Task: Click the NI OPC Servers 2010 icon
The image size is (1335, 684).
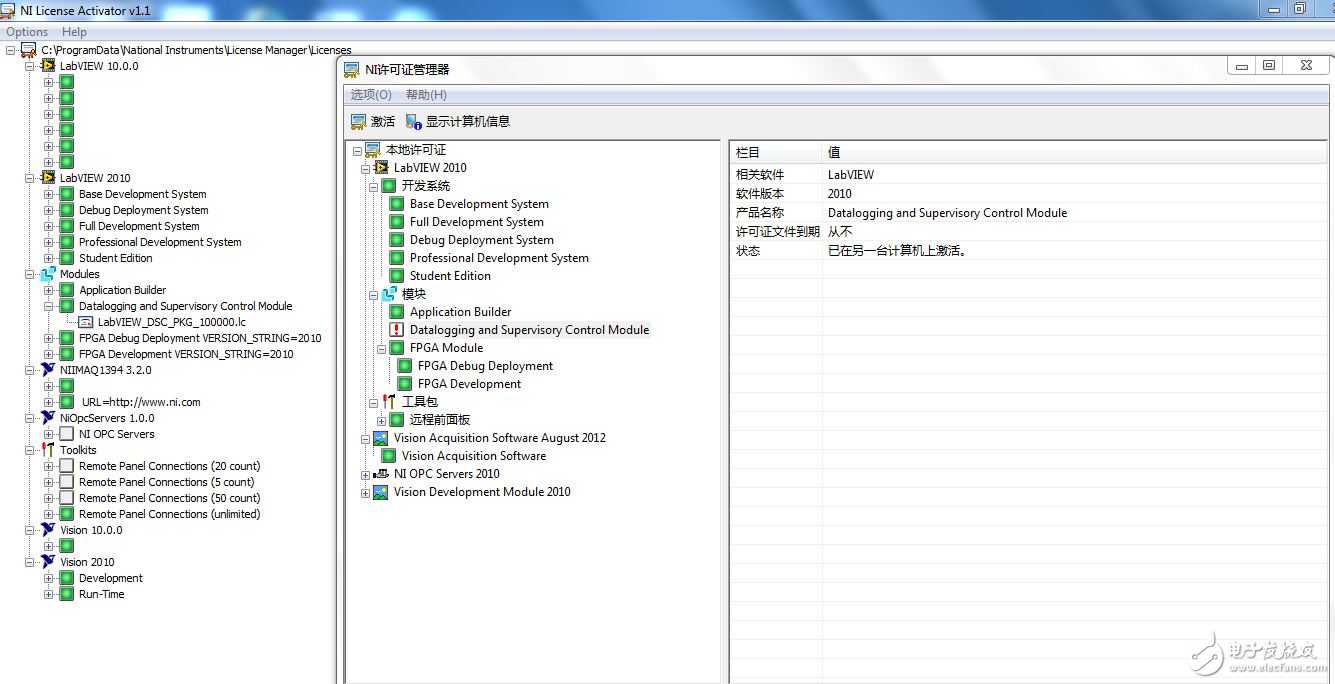Action: pyautogui.click(x=381, y=474)
